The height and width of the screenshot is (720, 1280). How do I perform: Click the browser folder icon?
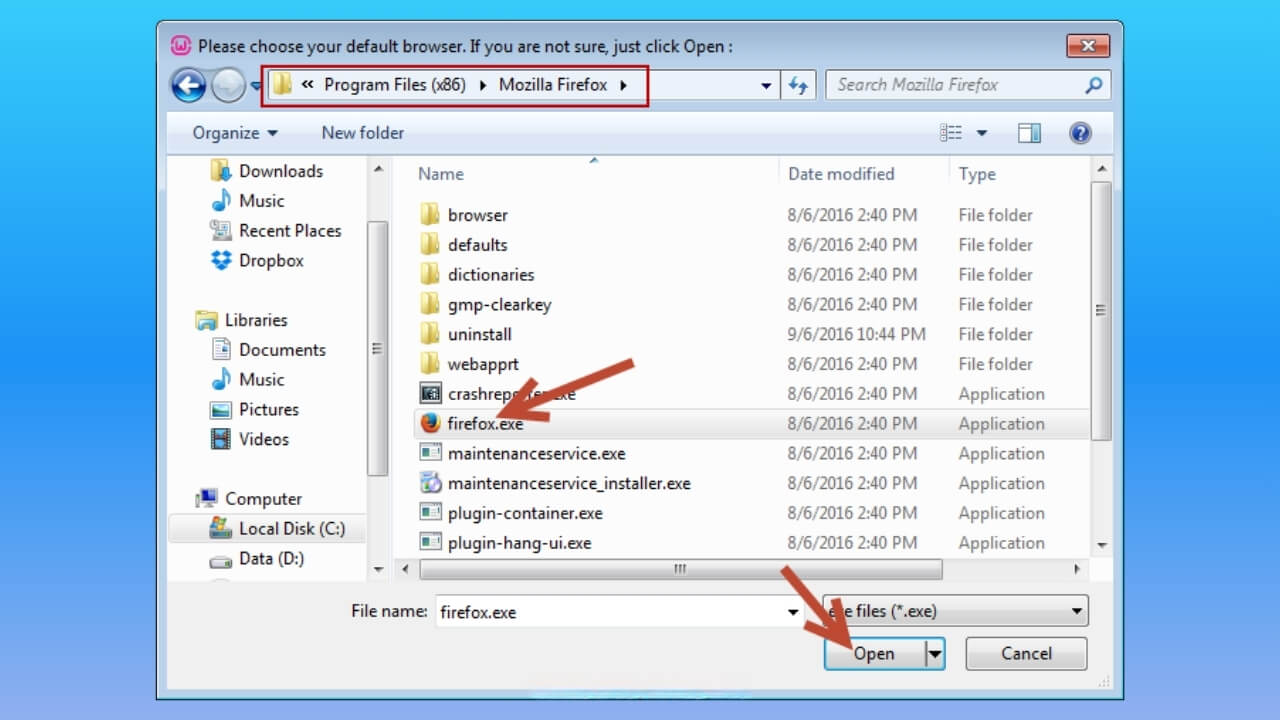click(430, 214)
